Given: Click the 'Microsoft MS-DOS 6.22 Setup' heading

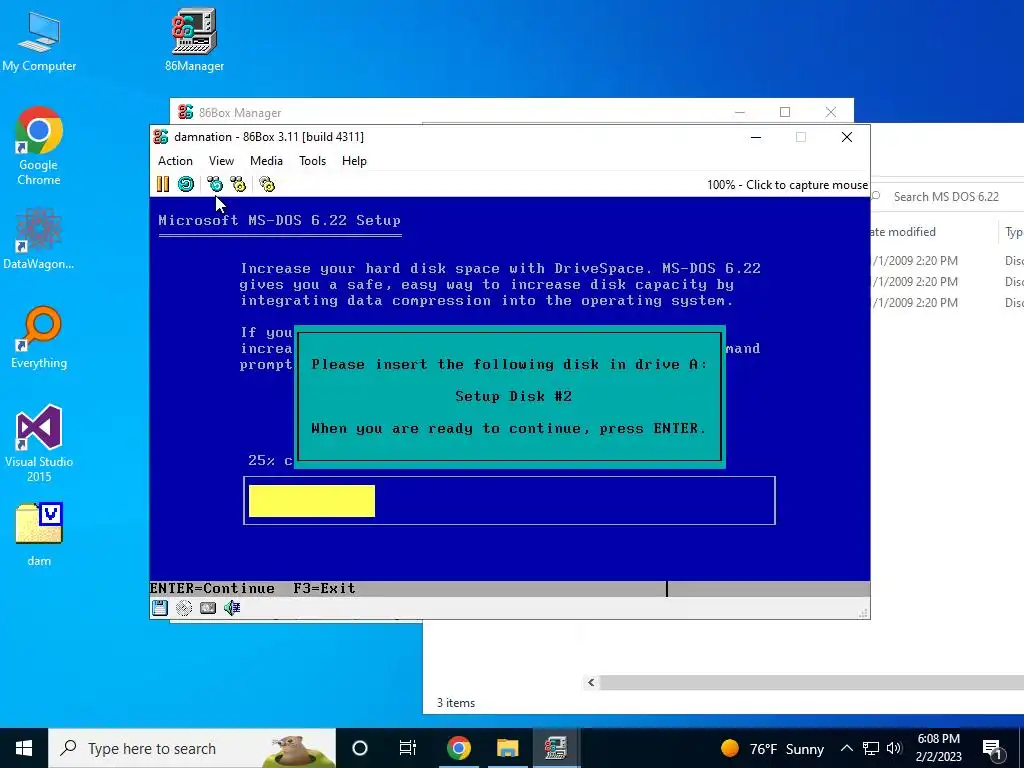Looking at the screenshot, I should tap(280, 220).
